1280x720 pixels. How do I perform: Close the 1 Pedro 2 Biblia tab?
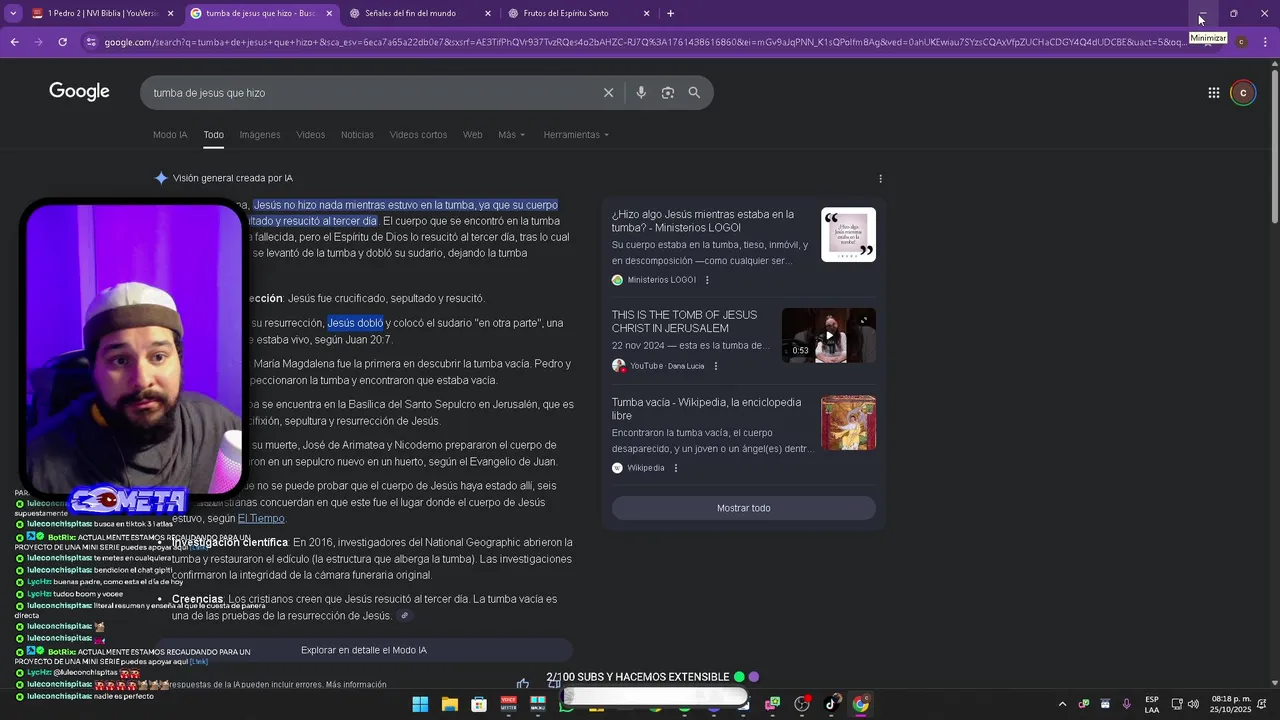pos(170,13)
